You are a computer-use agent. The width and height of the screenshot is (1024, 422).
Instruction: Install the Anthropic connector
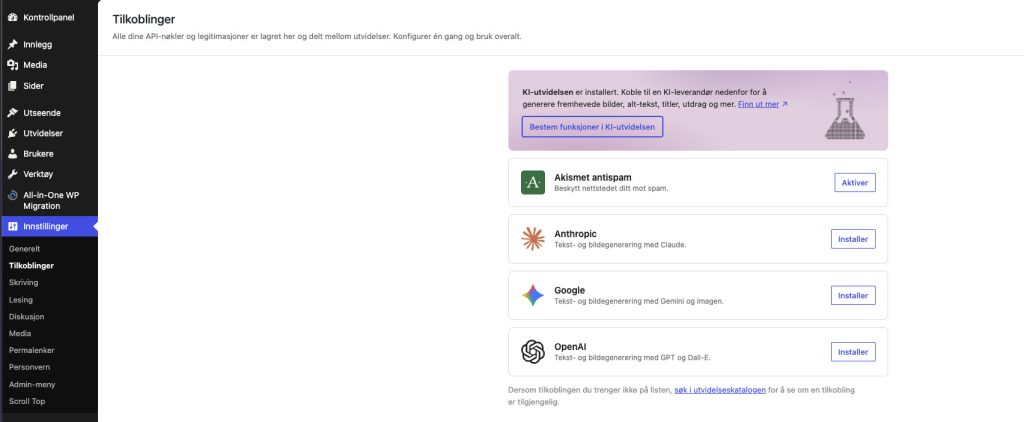(853, 239)
